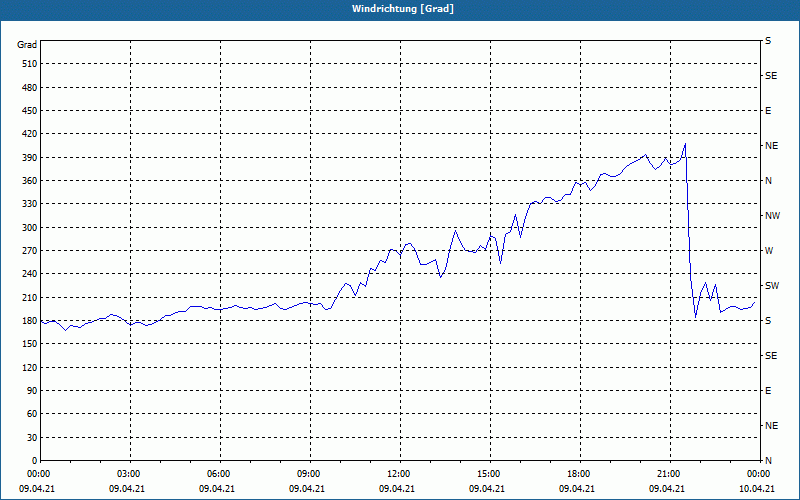Image resolution: width=800 pixels, height=500 pixels.
Task: Select the SW compass direction label
Action: click(x=772, y=286)
